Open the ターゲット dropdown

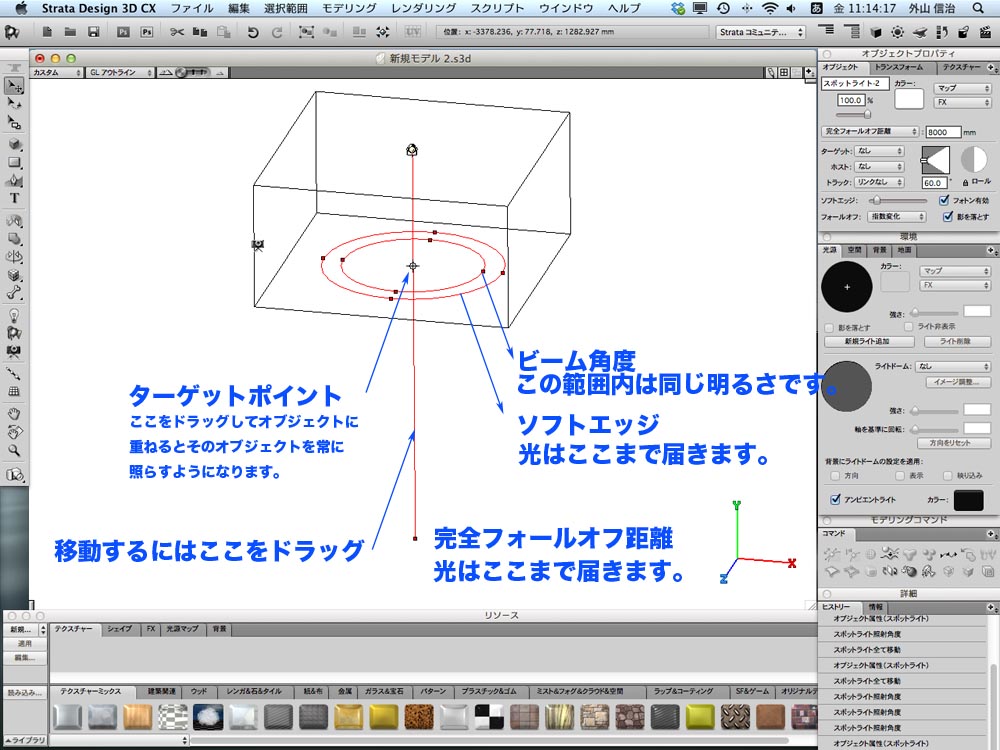click(x=879, y=151)
